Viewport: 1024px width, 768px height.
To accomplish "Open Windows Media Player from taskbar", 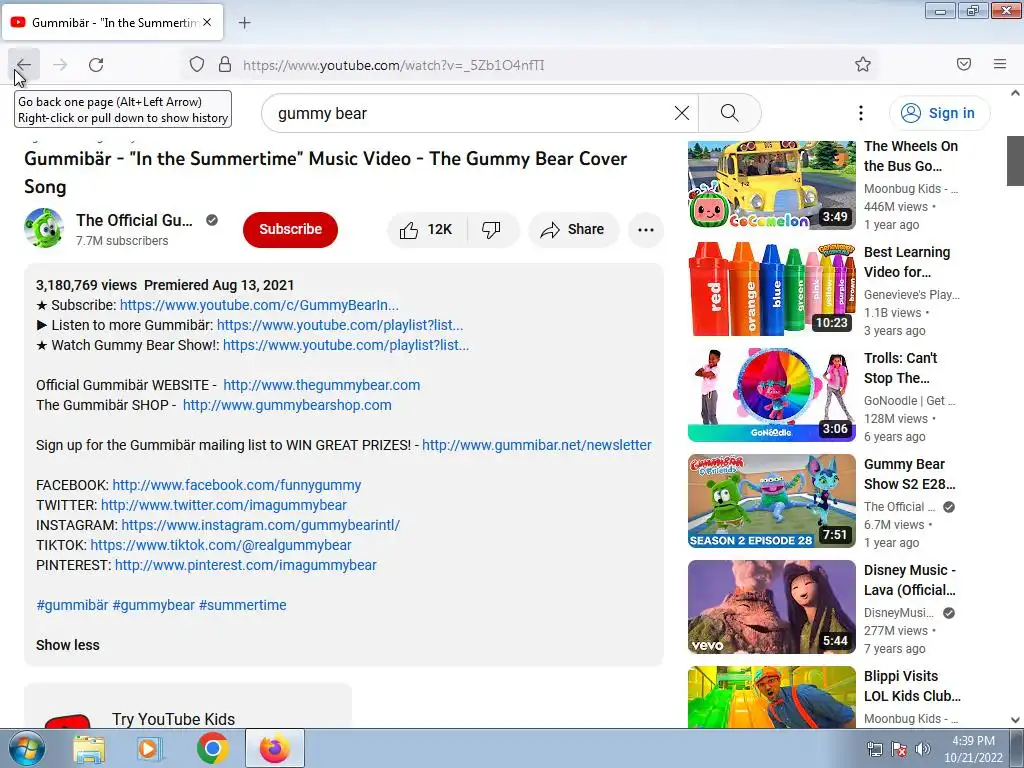I will click(x=150, y=748).
